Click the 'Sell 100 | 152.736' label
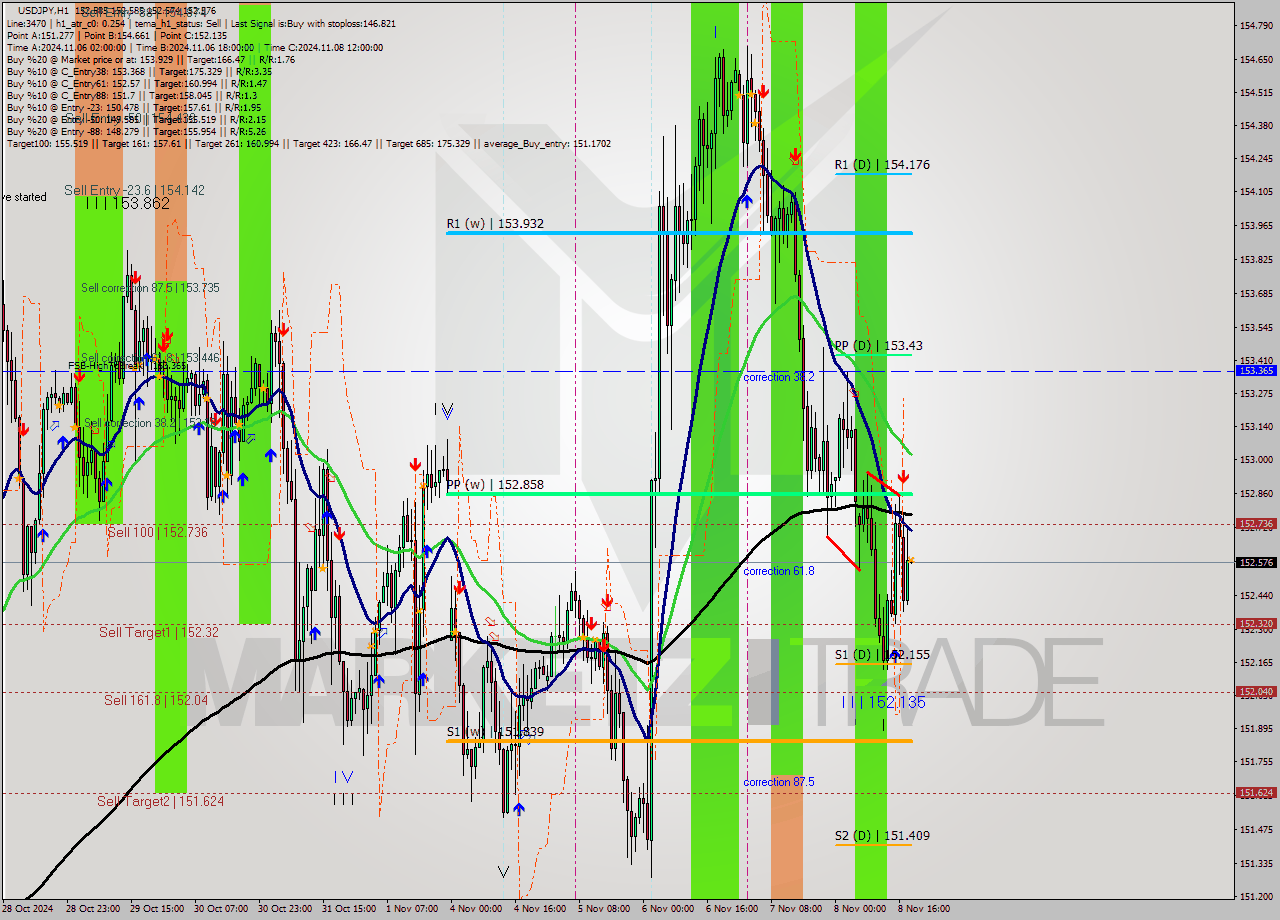Viewport: 1280px width, 920px height. 157,532
